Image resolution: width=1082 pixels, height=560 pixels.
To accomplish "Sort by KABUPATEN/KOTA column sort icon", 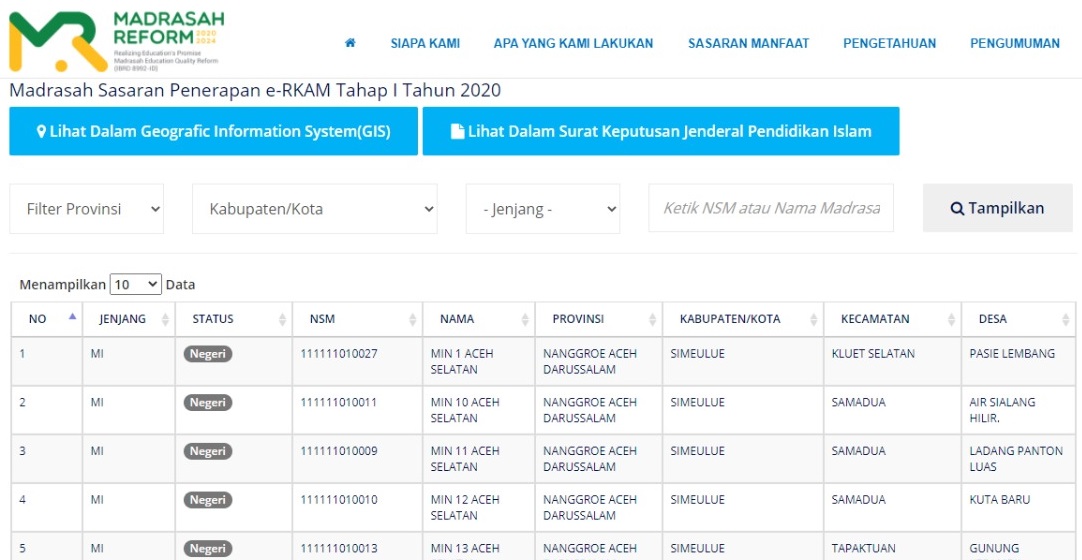I will (x=814, y=319).
